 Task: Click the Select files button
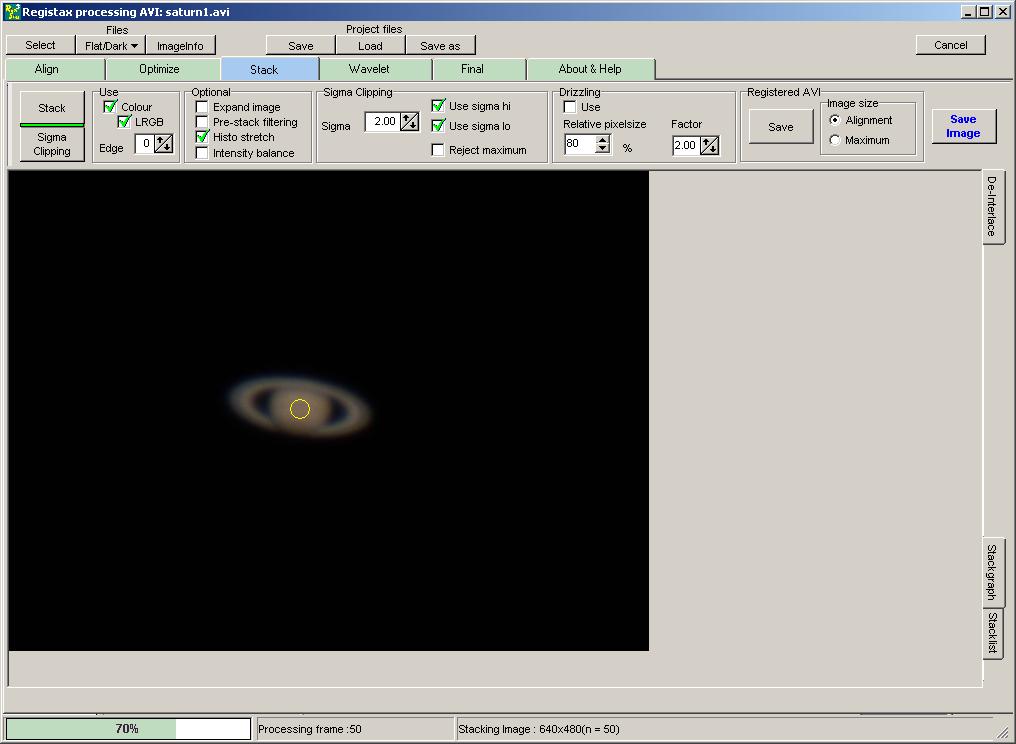point(40,45)
